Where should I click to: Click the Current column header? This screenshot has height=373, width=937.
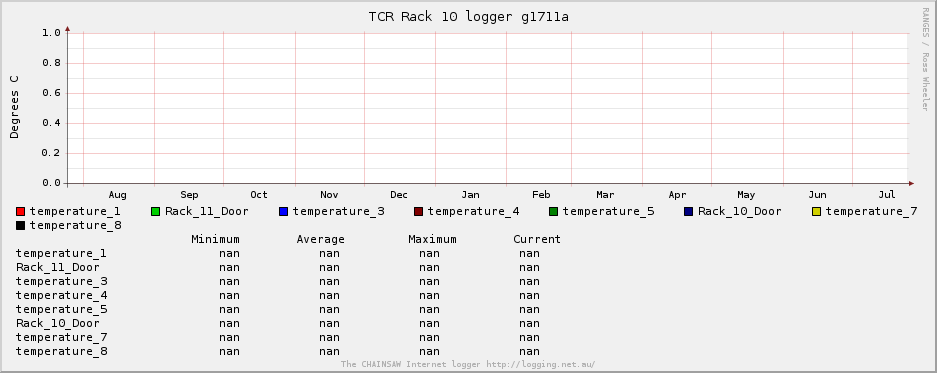tap(537, 239)
